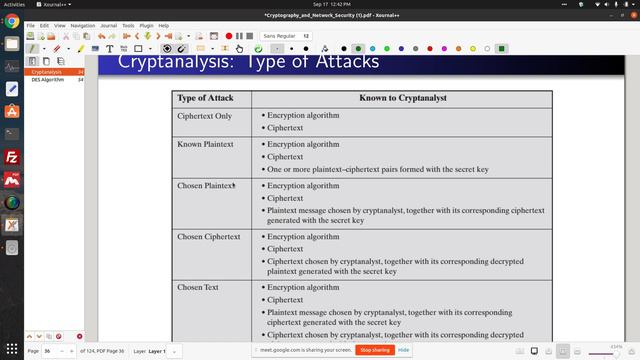This screenshot has height=360, width=640.
Task: Select the LaTeX math tool
Action: (x=124, y=49)
